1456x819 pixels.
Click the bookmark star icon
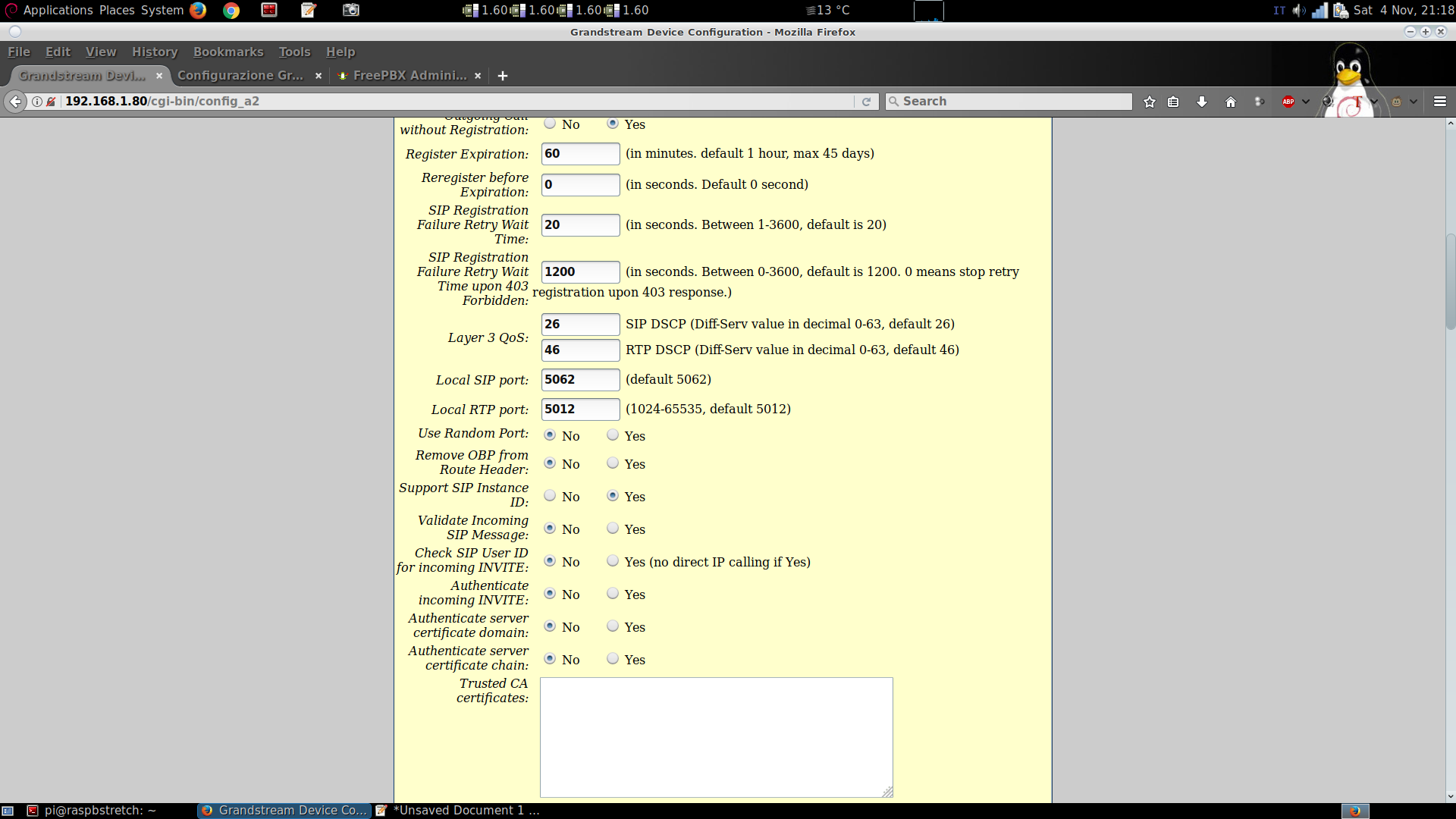(x=1150, y=102)
